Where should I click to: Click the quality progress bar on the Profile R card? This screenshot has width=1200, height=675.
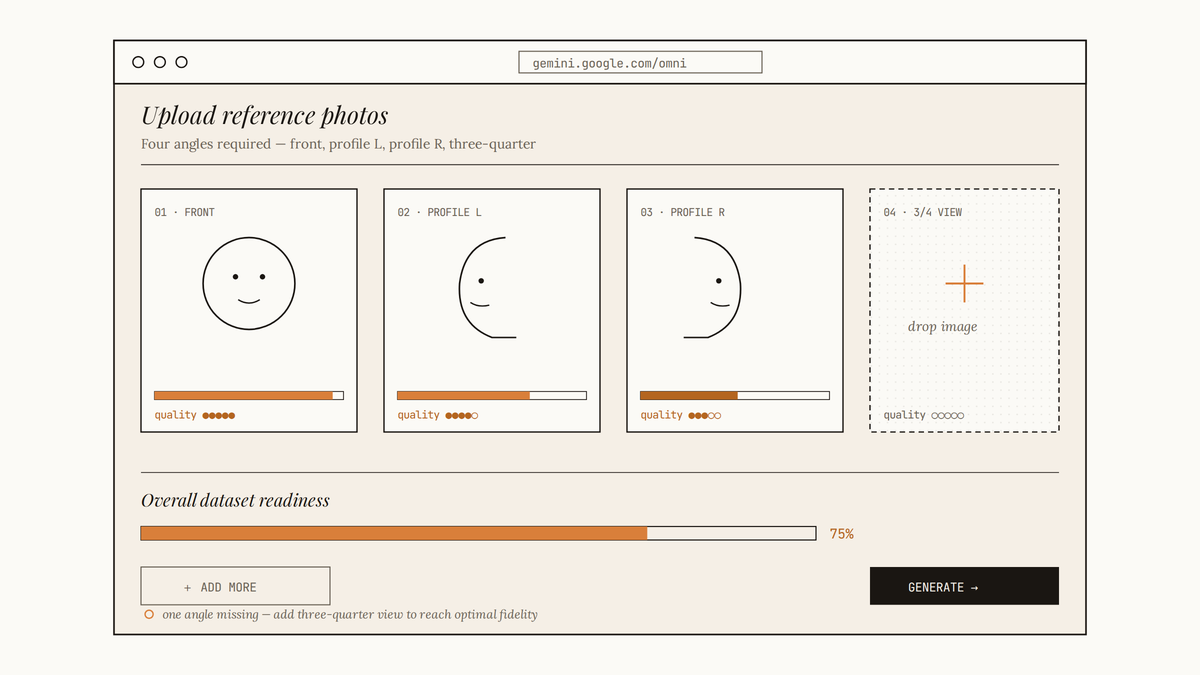click(x=735, y=396)
